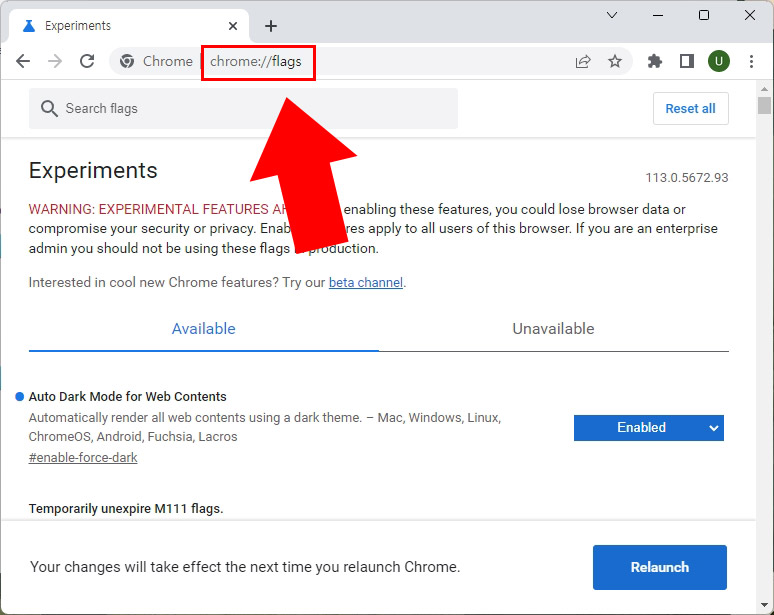Click the page scrollbar thumb
The width and height of the screenshot is (774, 615).
pyautogui.click(x=764, y=106)
